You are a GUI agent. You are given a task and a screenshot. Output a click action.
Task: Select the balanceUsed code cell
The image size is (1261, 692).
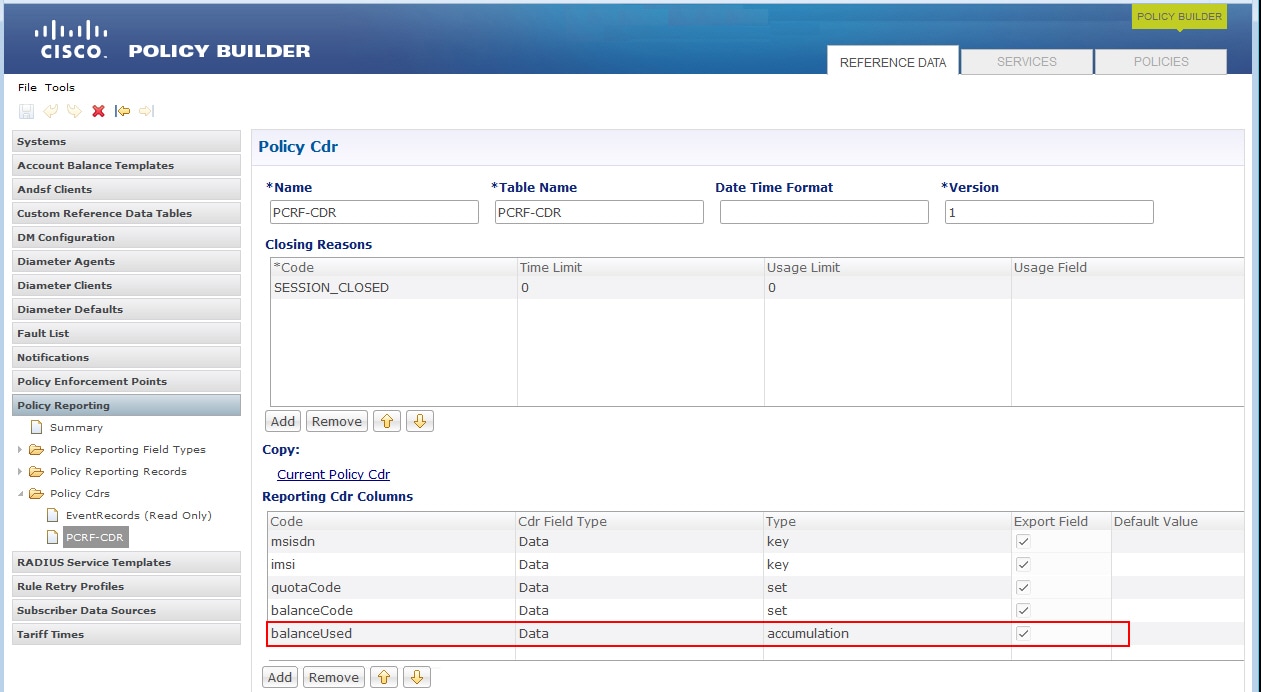[391, 633]
